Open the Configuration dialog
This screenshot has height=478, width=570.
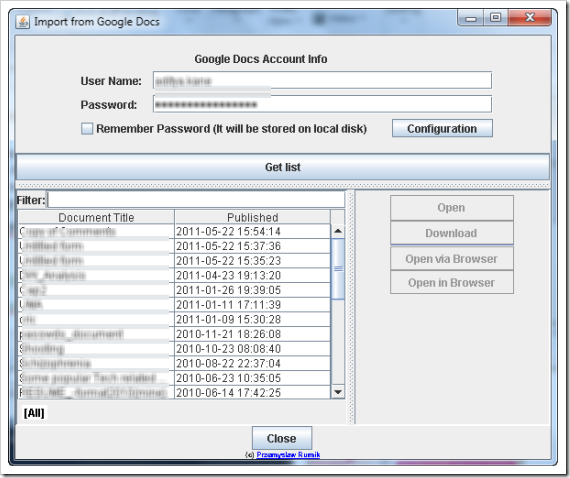442,128
